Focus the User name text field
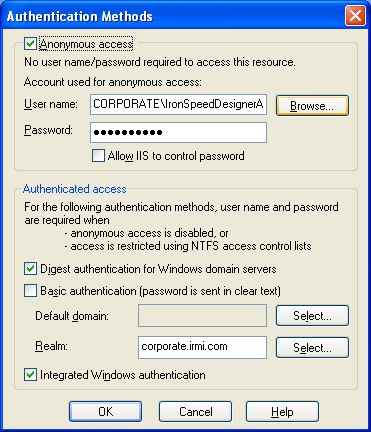This screenshot has width=371, height=432. tap(178, 104)
